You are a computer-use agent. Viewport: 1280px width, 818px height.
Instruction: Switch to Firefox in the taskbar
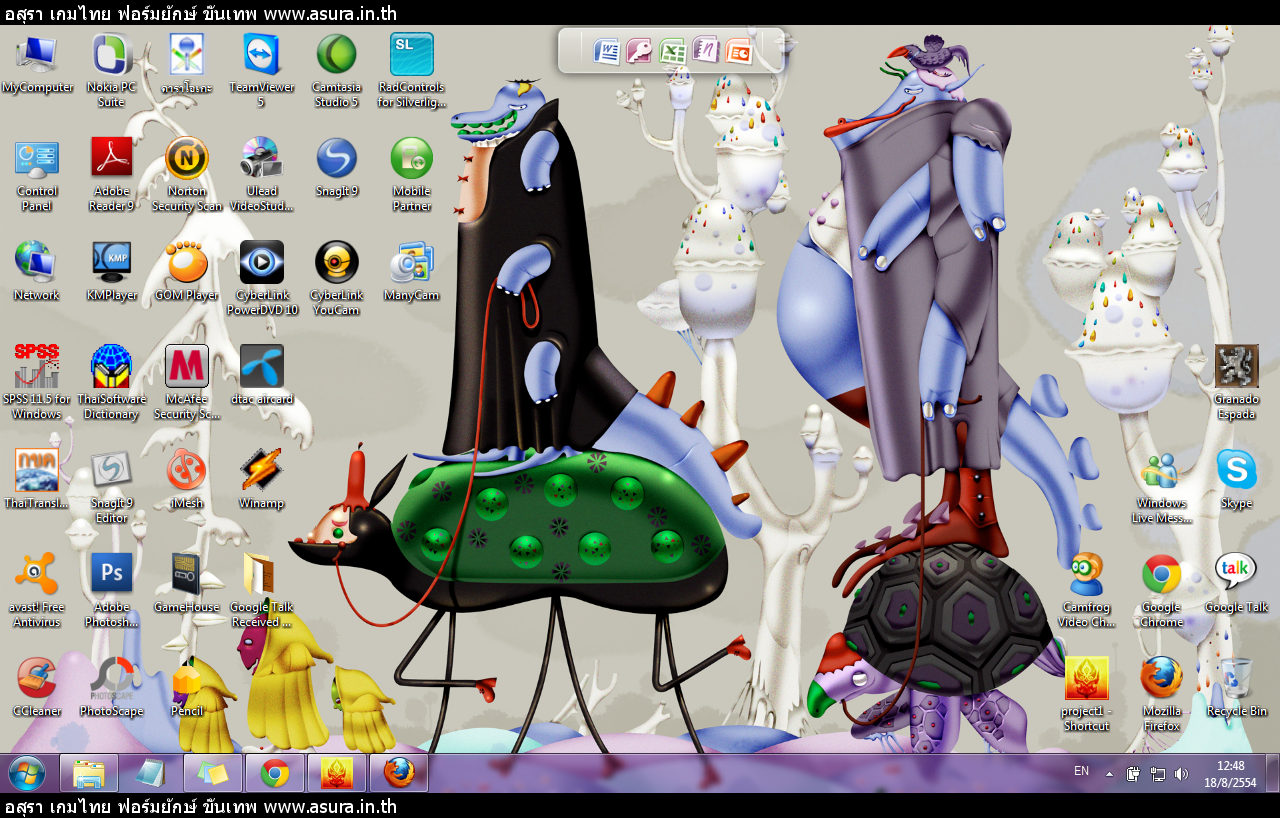click(399, 773)
